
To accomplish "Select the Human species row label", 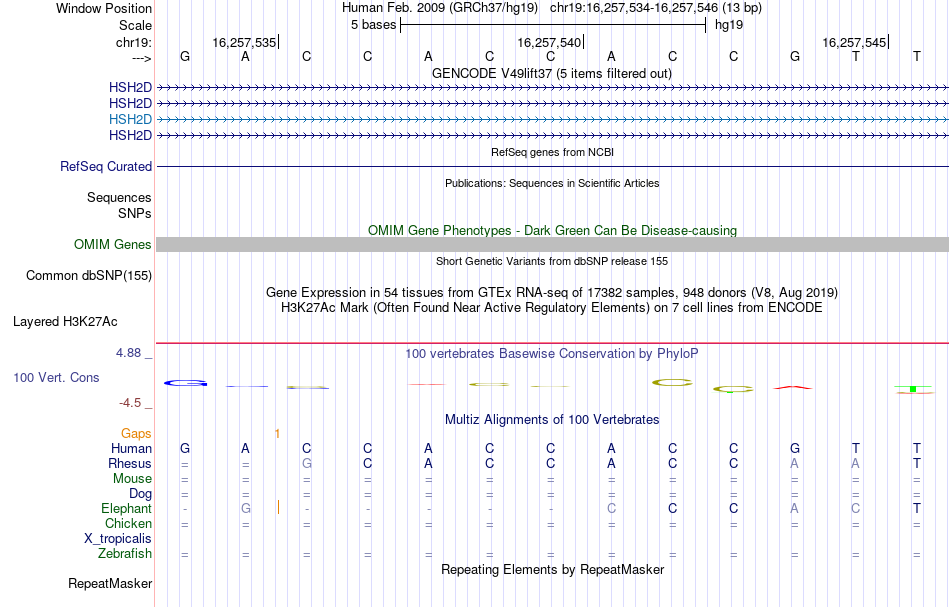I will click(x=131, y=449).
